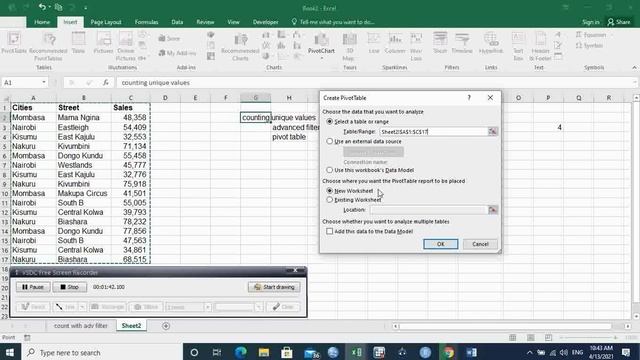Click the Windows Start button
The width and height of the screenshot is (640, 360).
point(10,352)
